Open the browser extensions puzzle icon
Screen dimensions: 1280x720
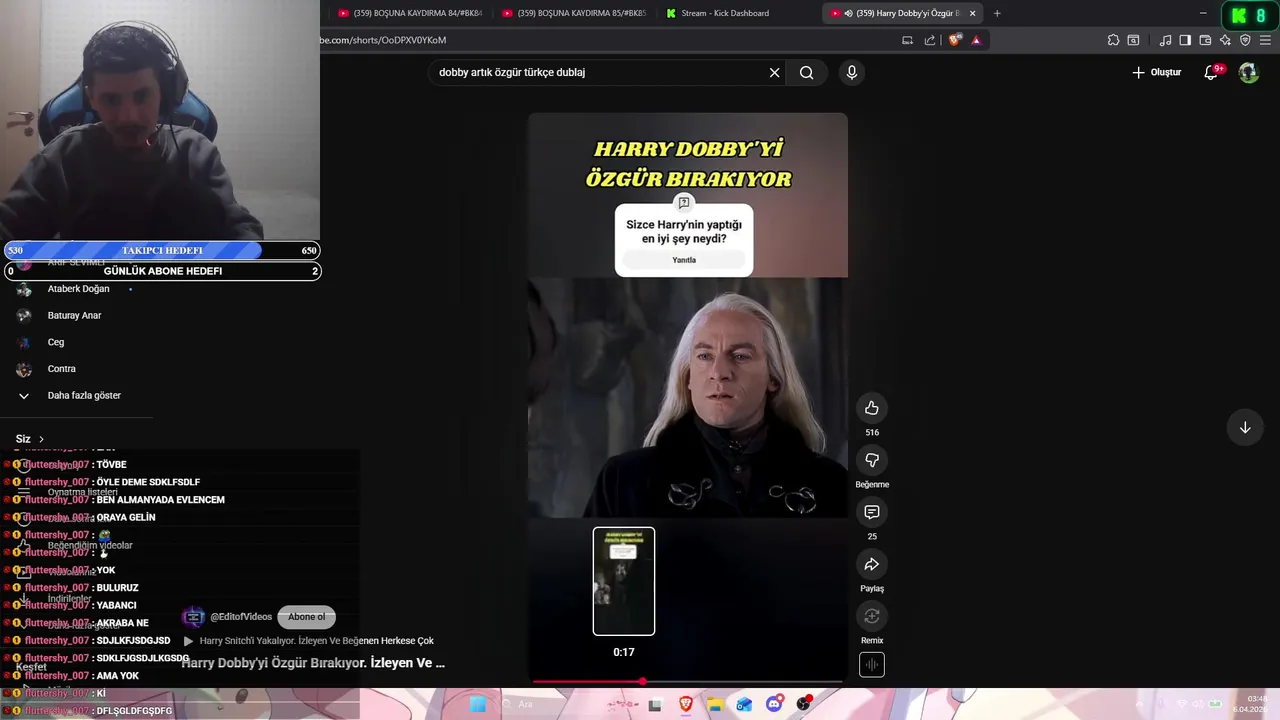(x=1113, y=40)
